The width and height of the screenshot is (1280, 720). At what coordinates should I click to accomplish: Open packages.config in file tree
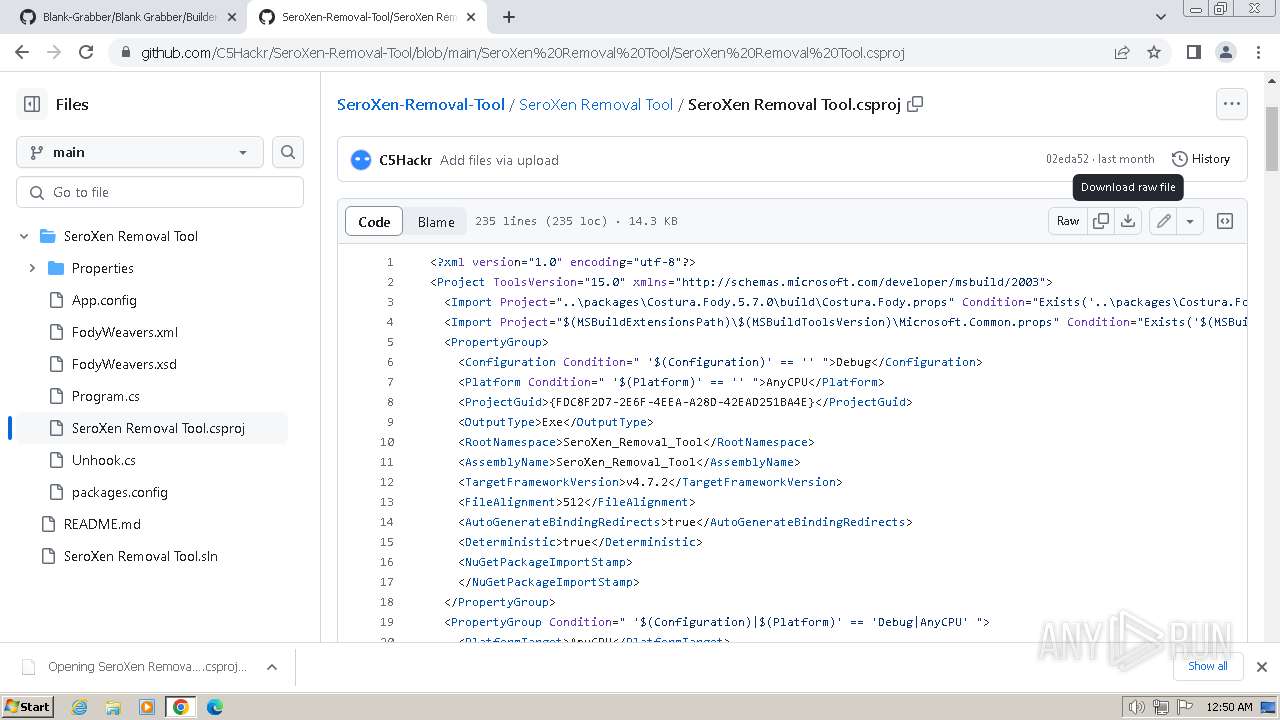[x=120, y=492]
